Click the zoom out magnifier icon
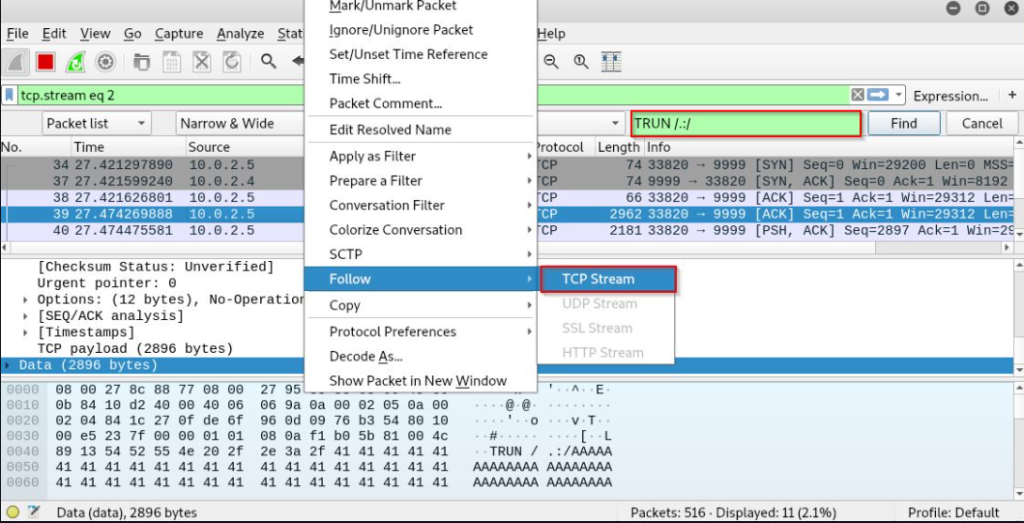The width and height of the screenshot is (1024, 523). (x=551, y=62)
